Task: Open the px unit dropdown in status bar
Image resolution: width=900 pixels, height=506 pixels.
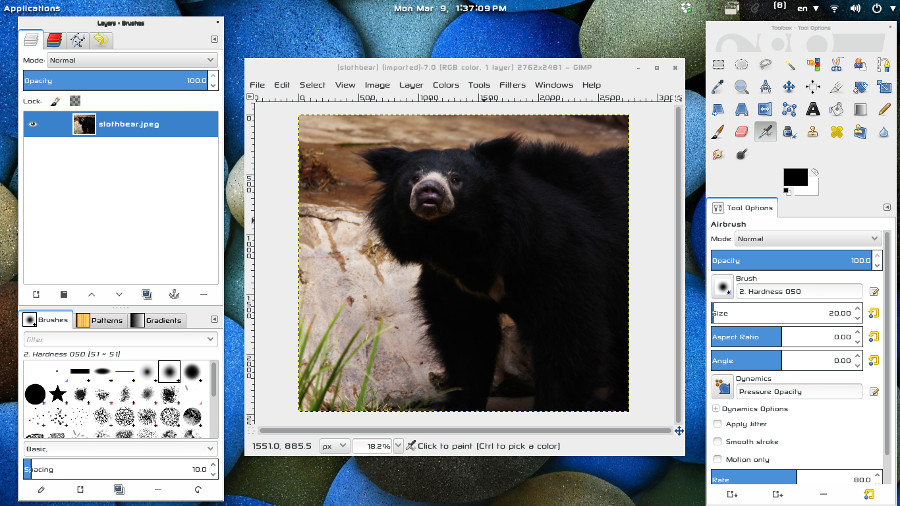Action: 334,446
